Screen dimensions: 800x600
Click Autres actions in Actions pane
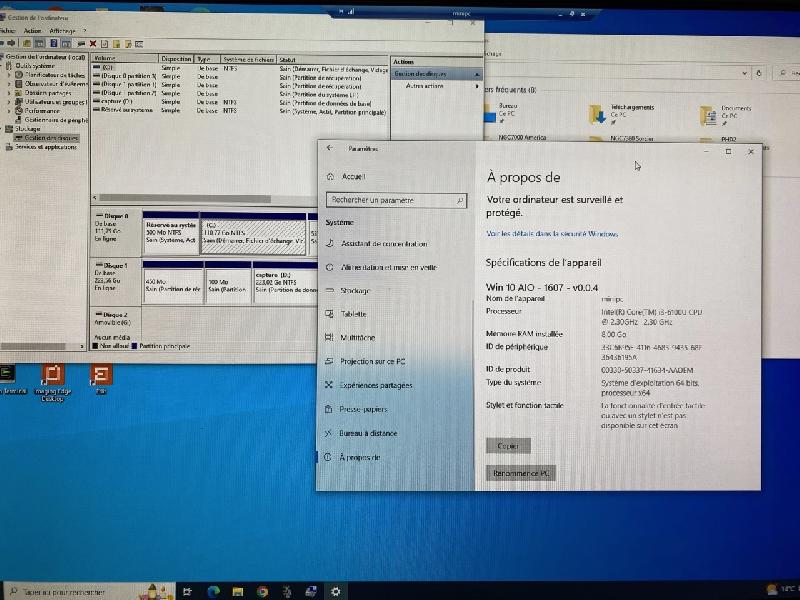tap(424, 86)
